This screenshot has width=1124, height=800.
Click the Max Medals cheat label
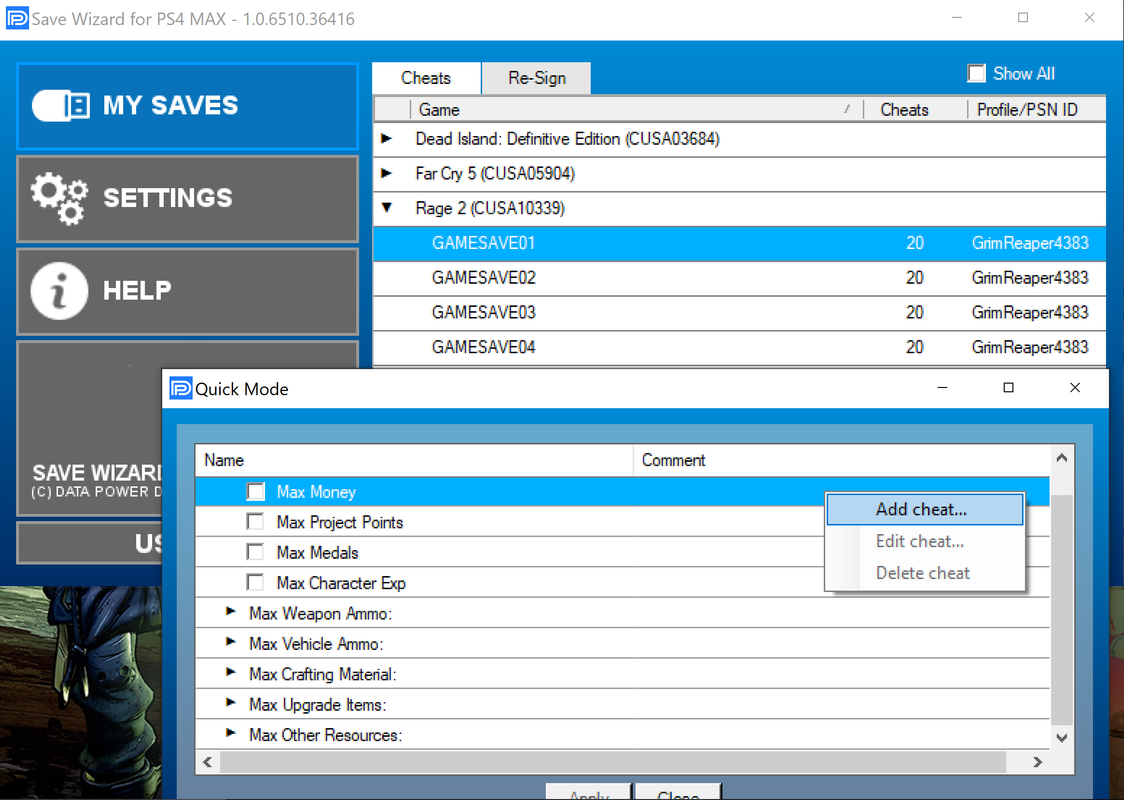coord(318,553)
